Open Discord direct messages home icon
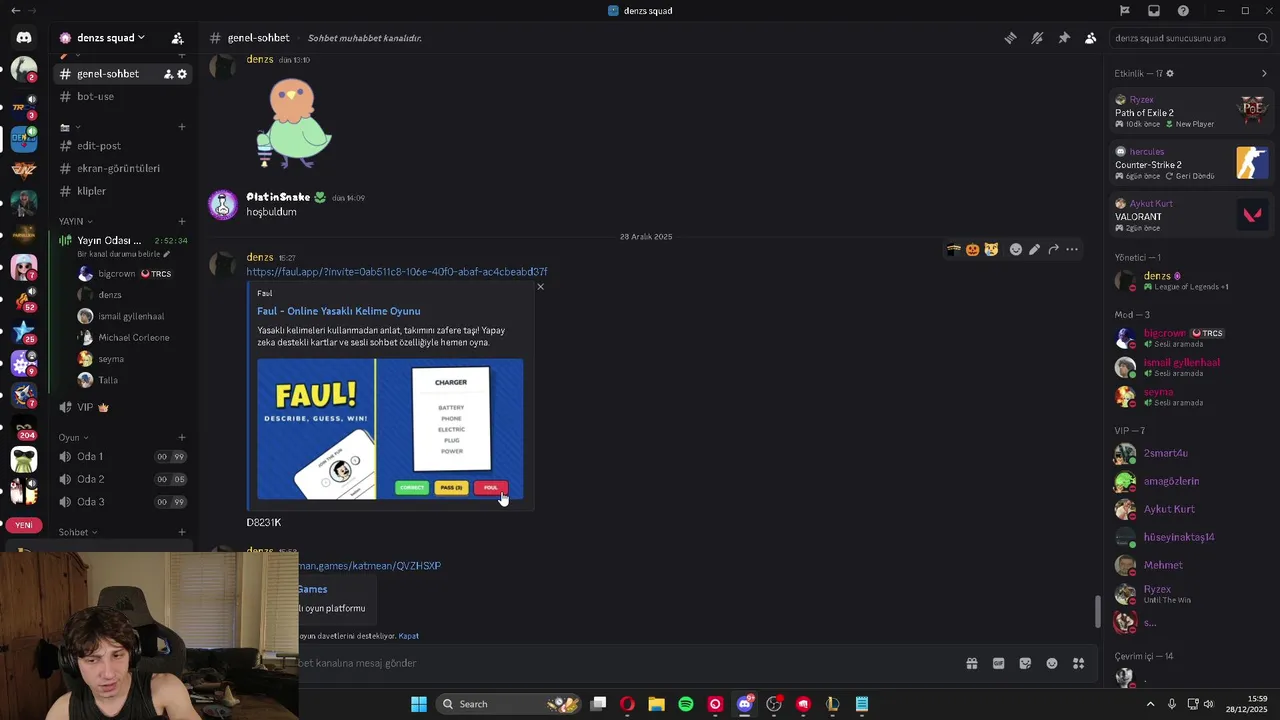 click(24, 38)
